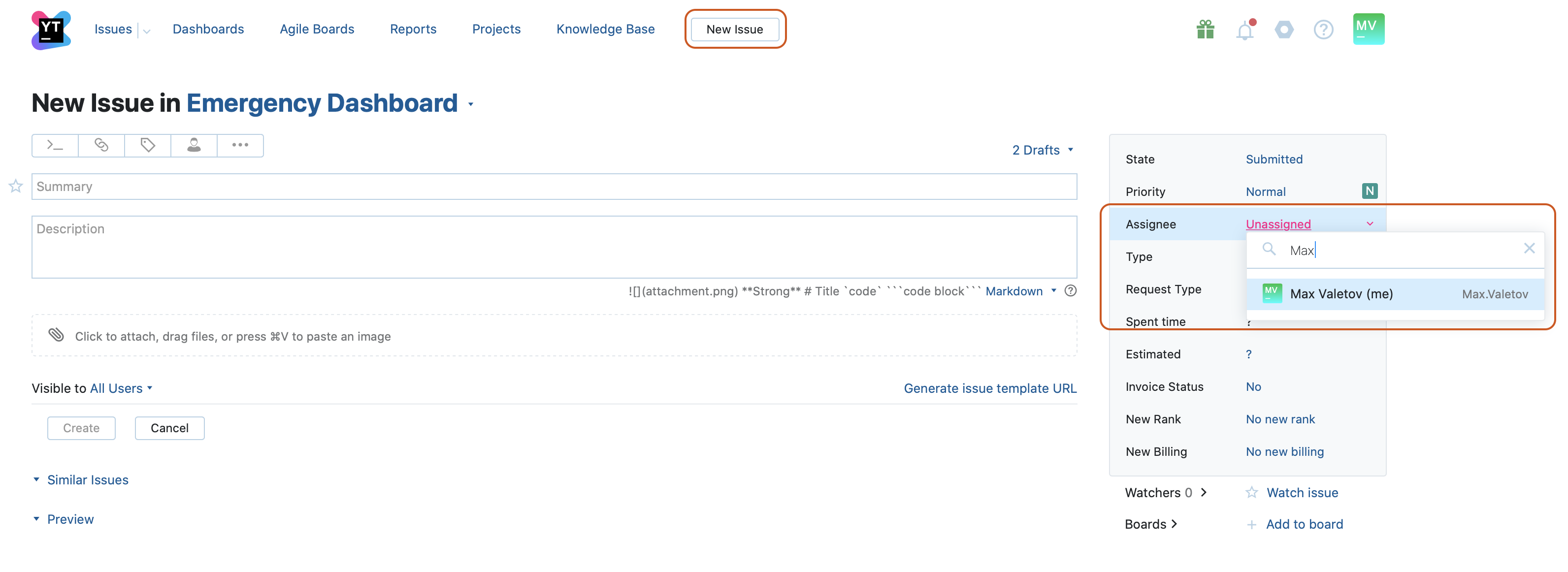Click the Add to board link
1568x572 pixels.
click(1305, 525)
